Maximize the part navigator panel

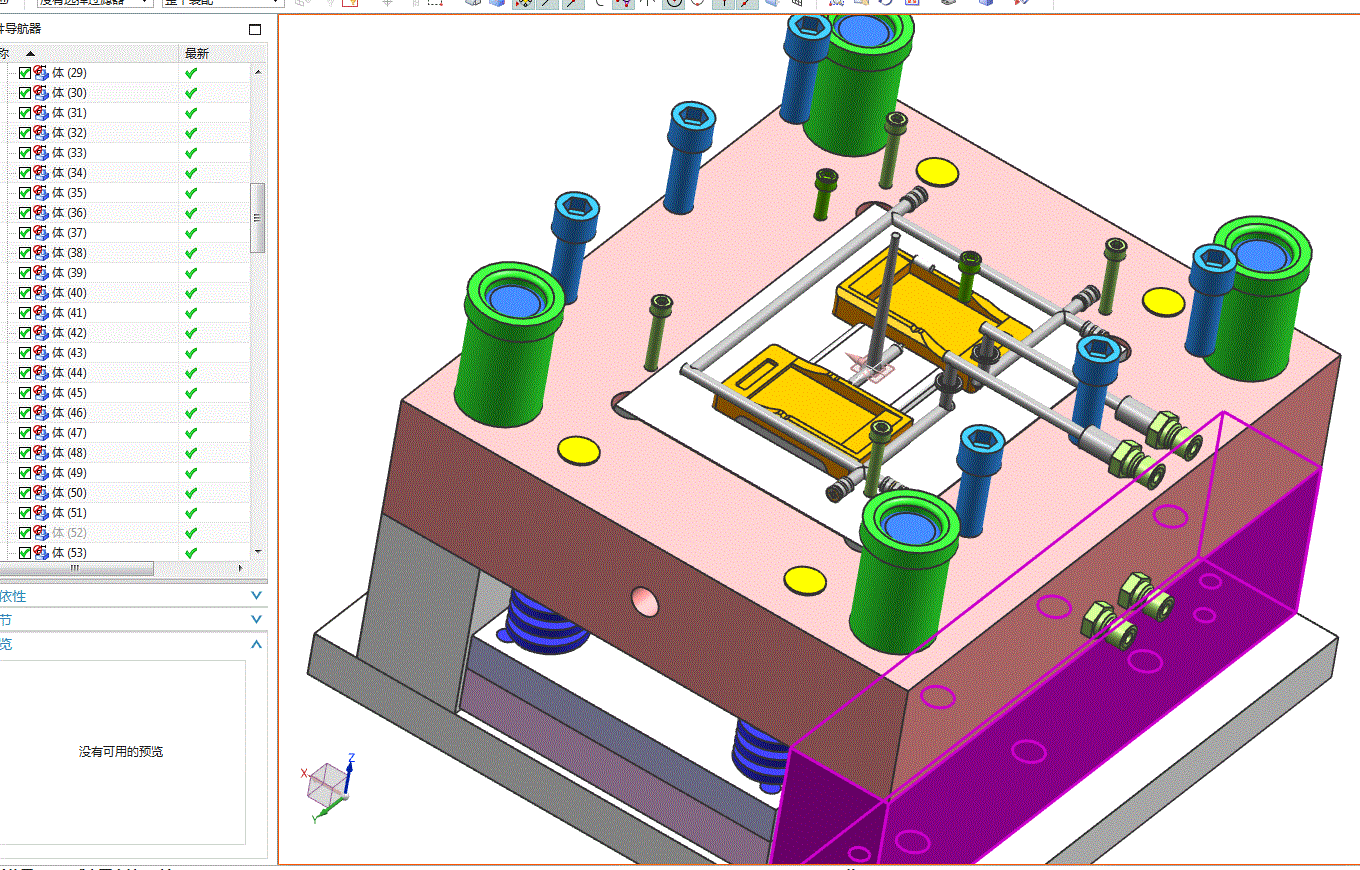(255, 29)
